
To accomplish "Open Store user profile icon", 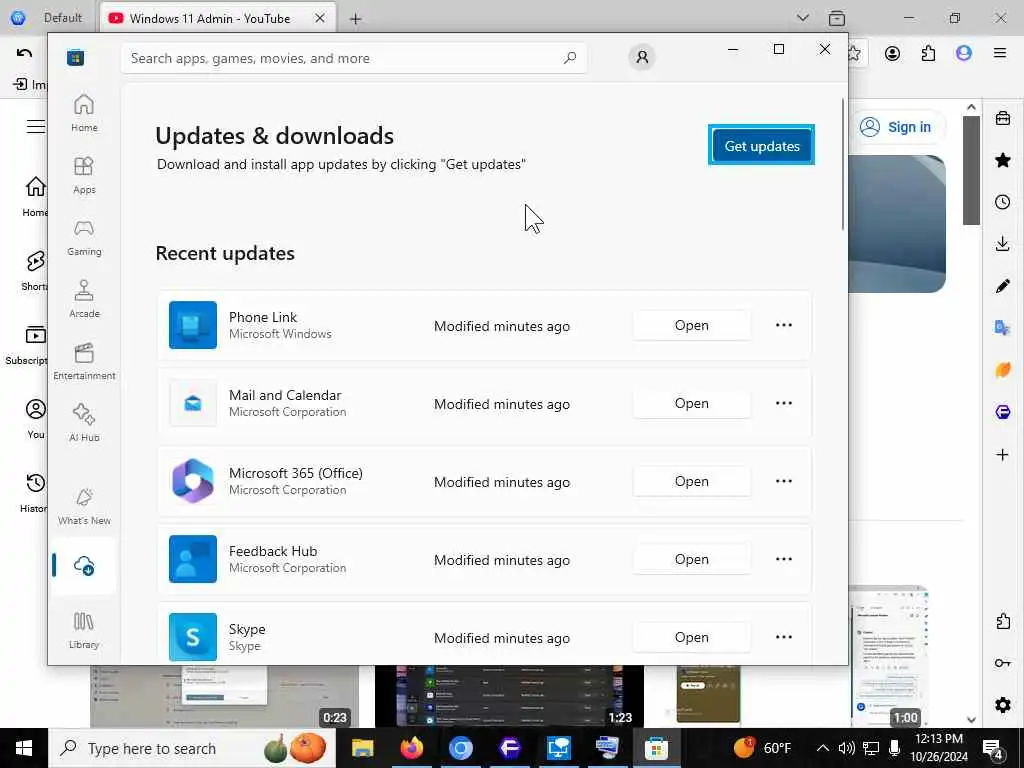I will 642,57.
